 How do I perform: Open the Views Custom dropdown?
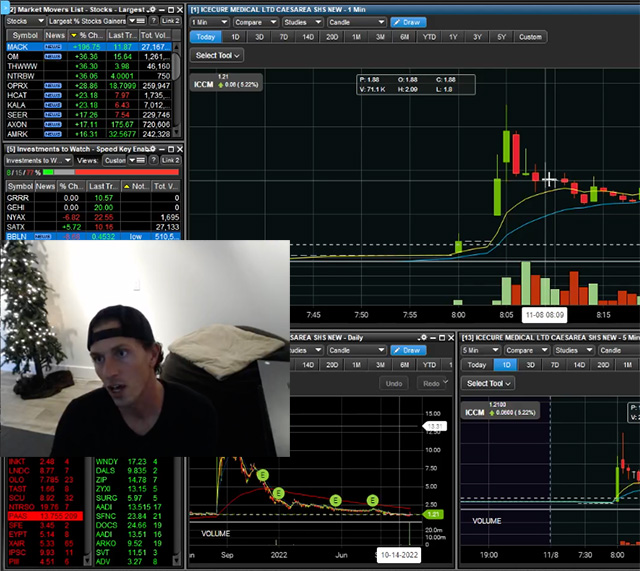click(115, 160)
